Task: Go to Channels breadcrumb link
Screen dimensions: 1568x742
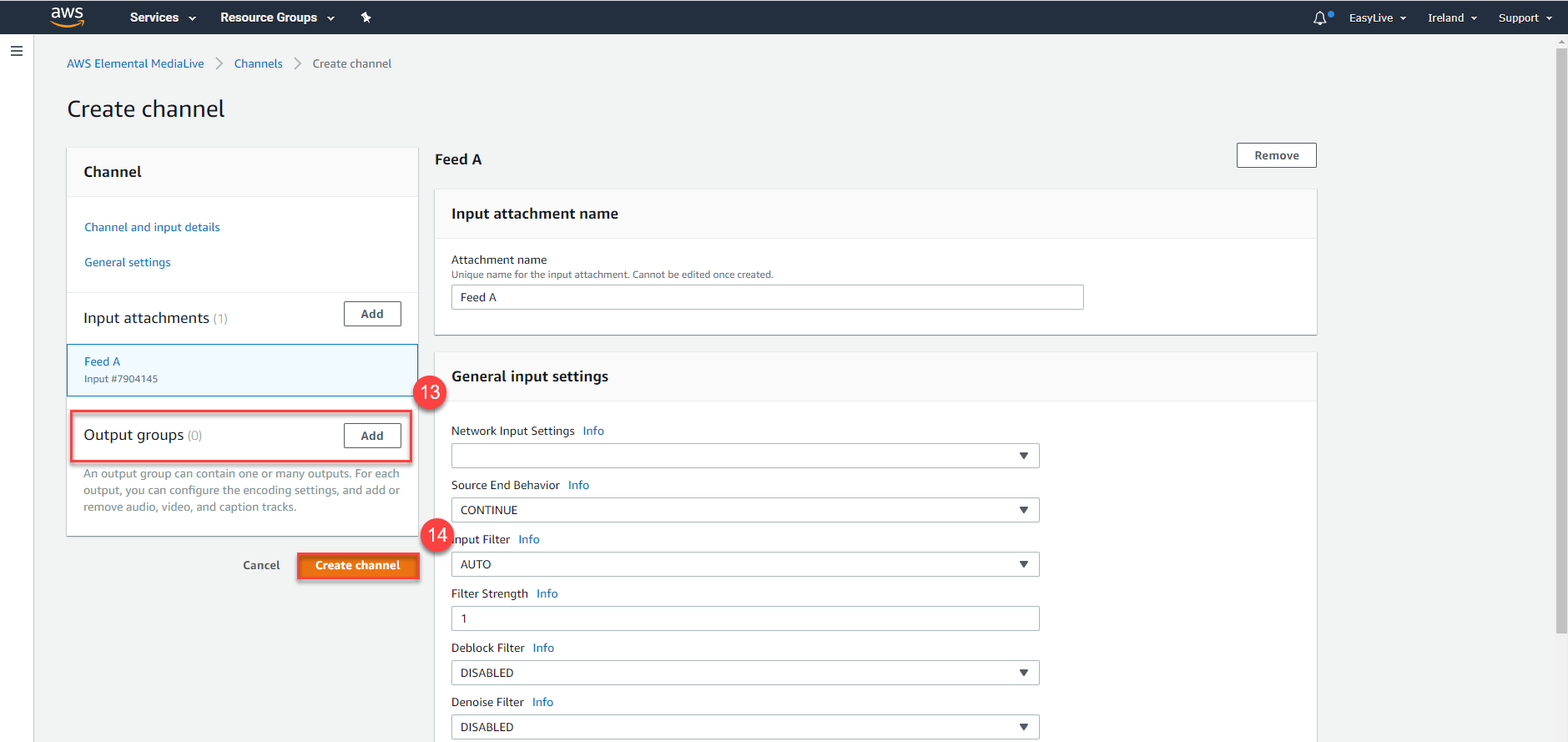Action: point(258,63)
